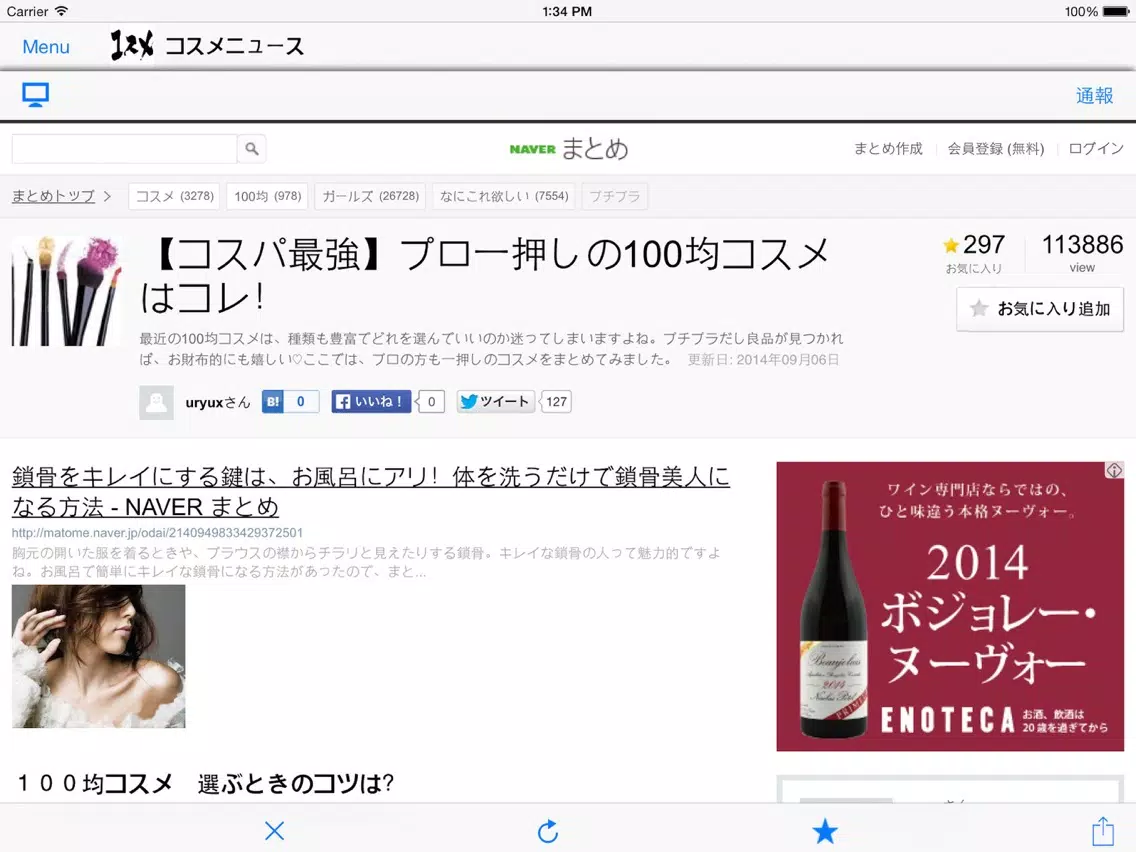The height and width of the screenshot is (852, 1136).
Task: Open uryux user avatar icon
Action: point(156,402)
